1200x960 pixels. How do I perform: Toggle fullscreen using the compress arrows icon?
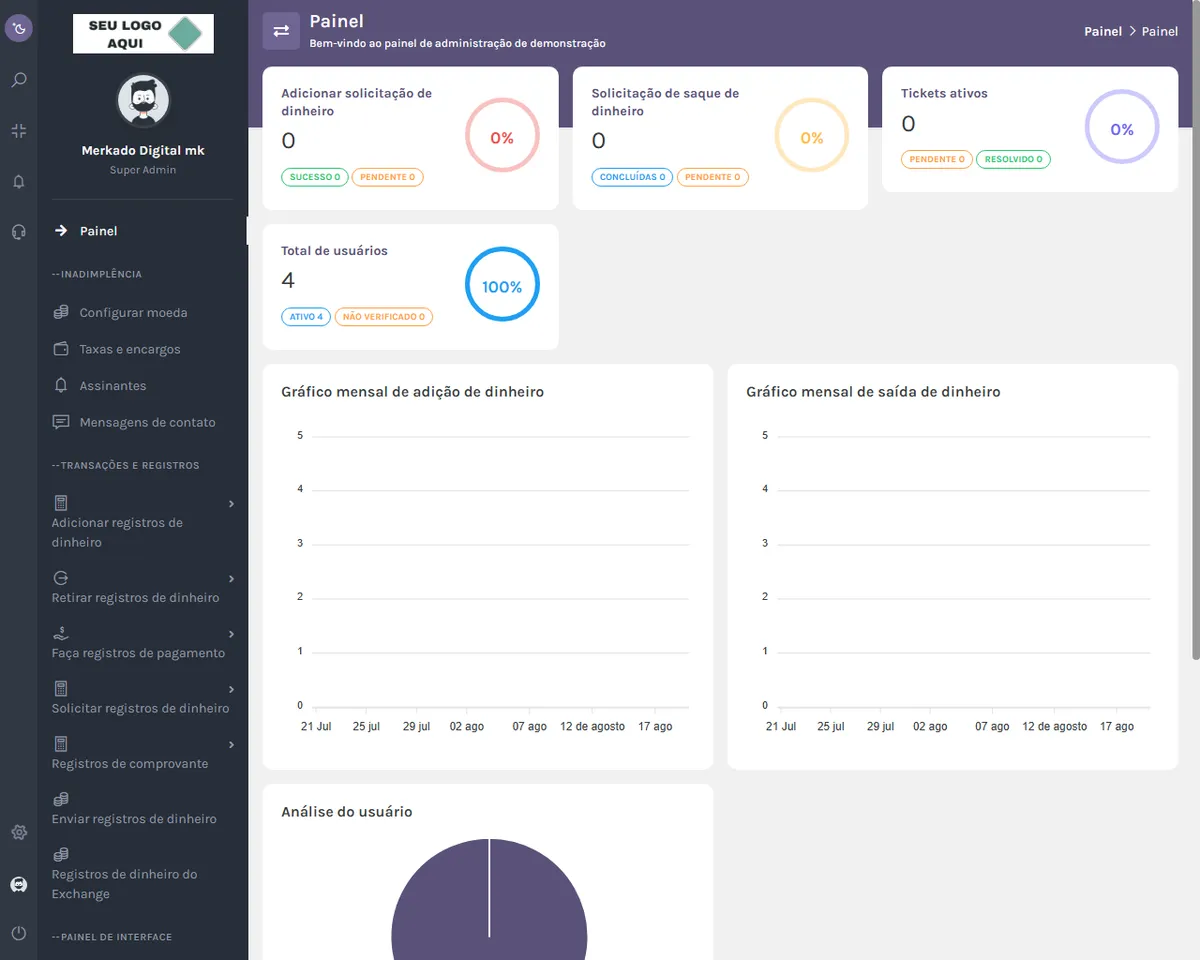pyautogui.click(x=19, y=131)
